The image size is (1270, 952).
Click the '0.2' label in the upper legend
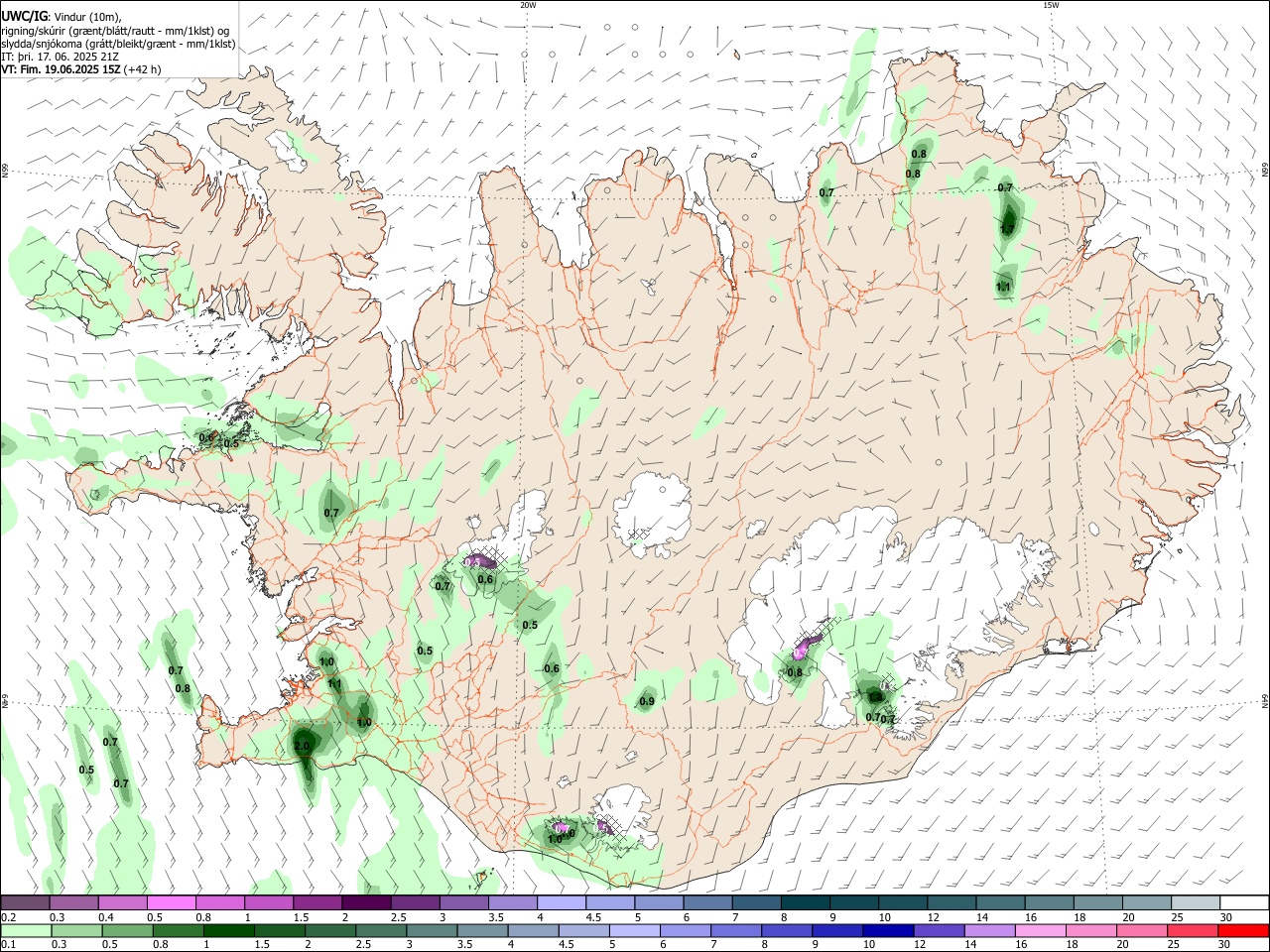coord(8,917)
